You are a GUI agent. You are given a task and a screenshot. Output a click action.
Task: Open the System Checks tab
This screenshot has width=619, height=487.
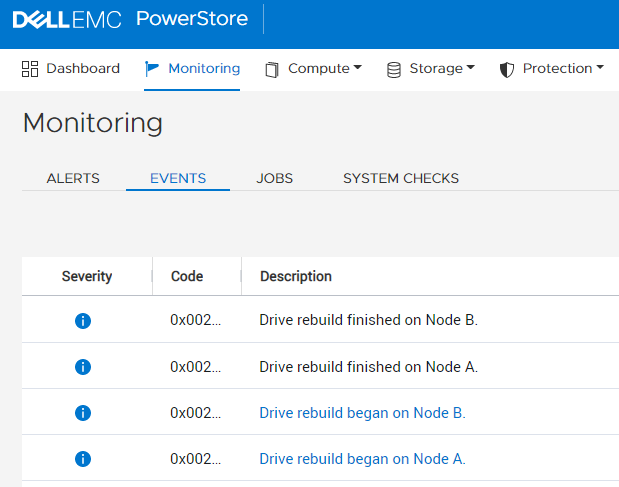pyautogui.click(x=400, y=179)
